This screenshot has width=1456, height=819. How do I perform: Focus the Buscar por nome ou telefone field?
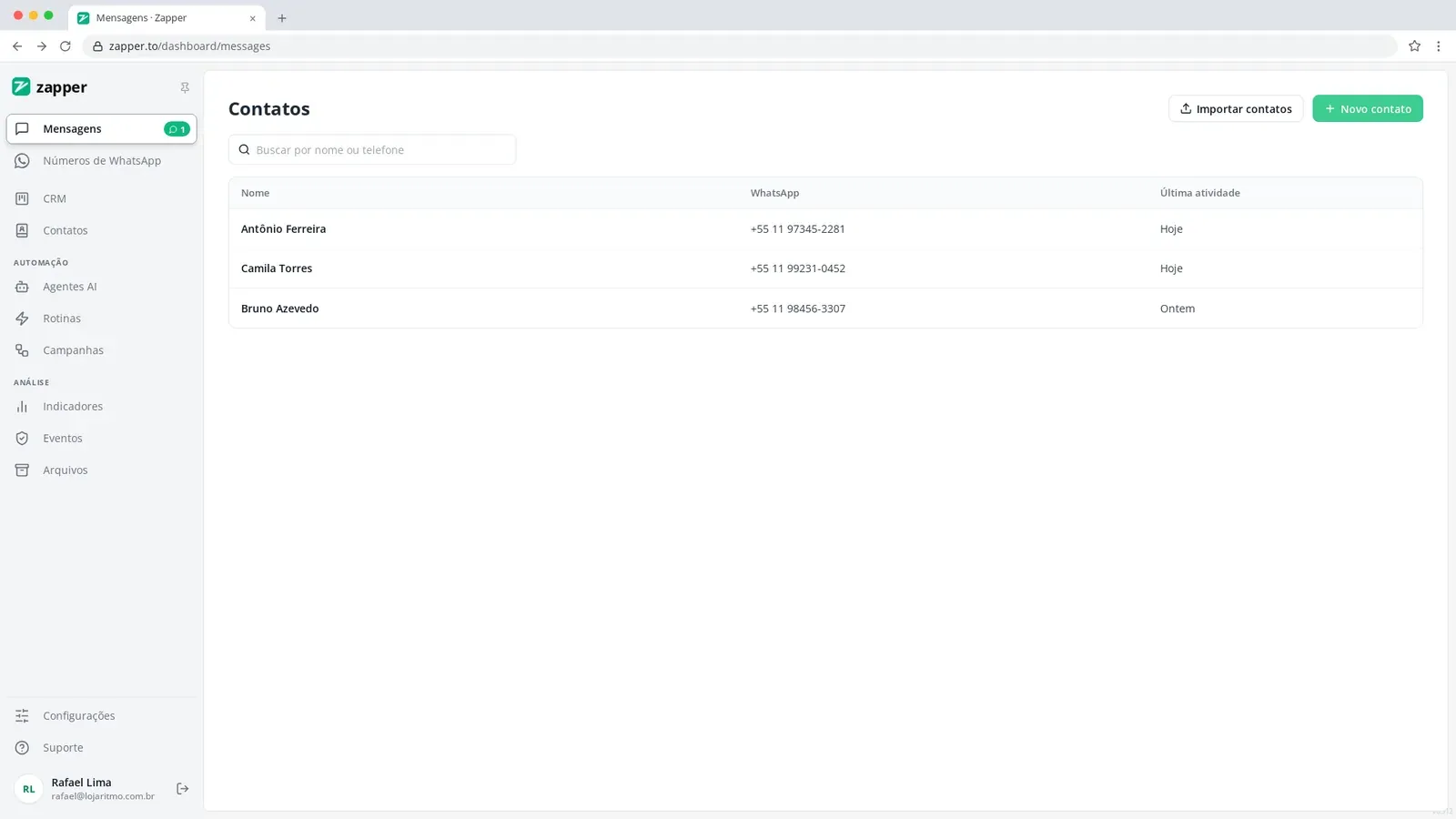tap(372, 150)
